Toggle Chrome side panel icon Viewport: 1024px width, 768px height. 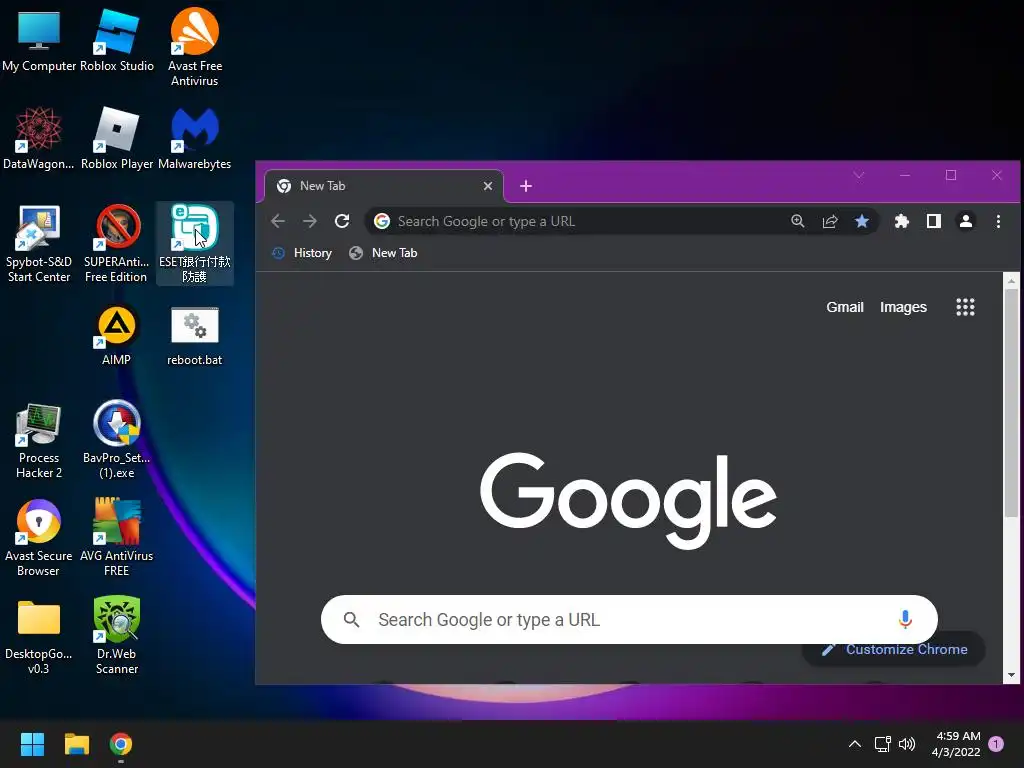point(934,221)
